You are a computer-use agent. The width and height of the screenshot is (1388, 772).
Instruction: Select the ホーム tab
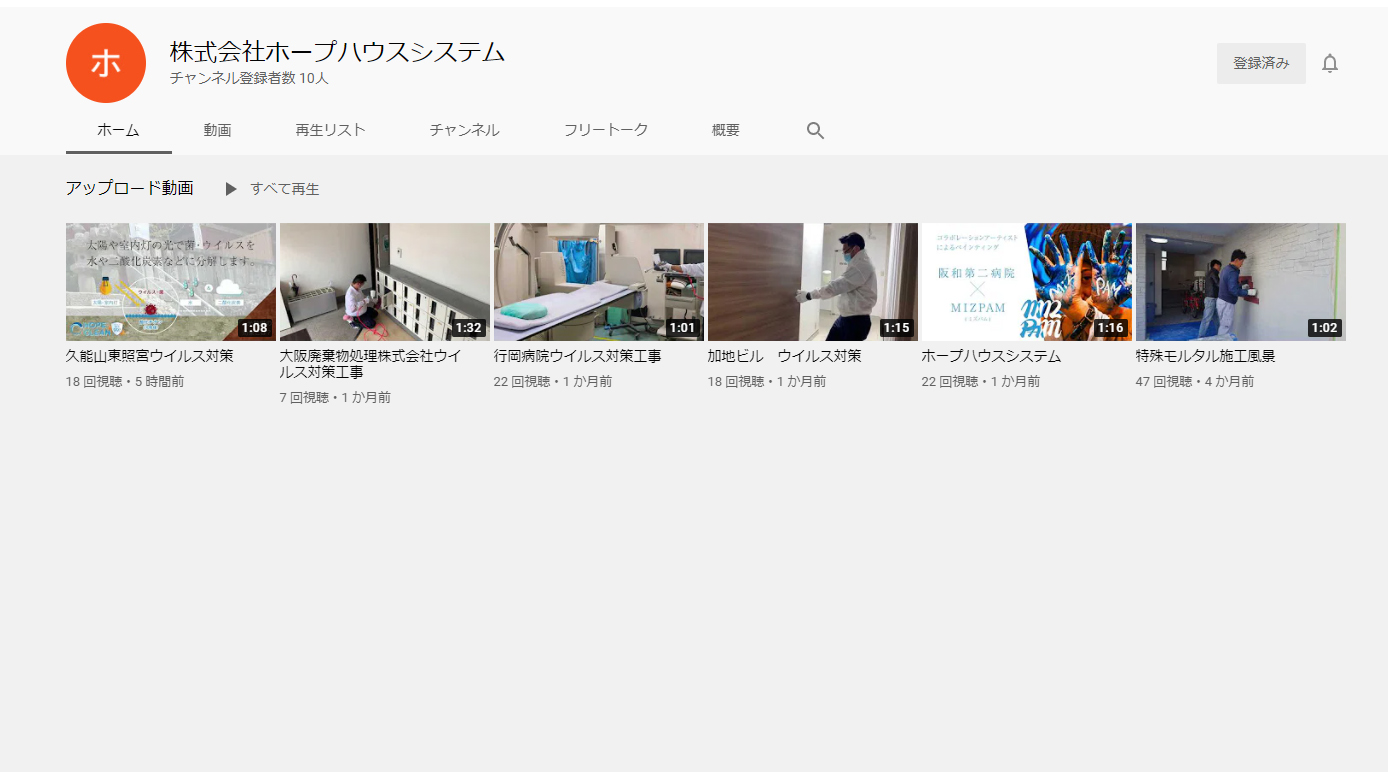pyautogui.click(x=118, y=130)
